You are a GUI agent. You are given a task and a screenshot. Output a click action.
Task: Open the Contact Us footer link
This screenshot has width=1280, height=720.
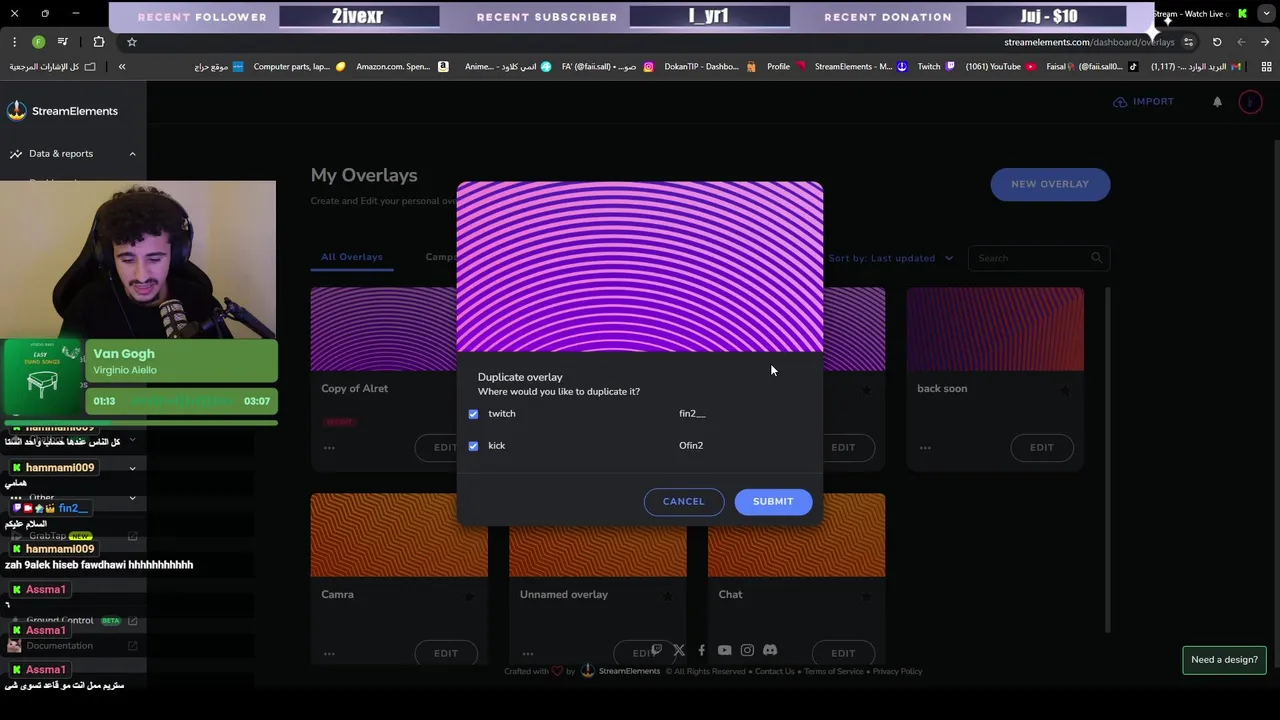click(775, 672)
